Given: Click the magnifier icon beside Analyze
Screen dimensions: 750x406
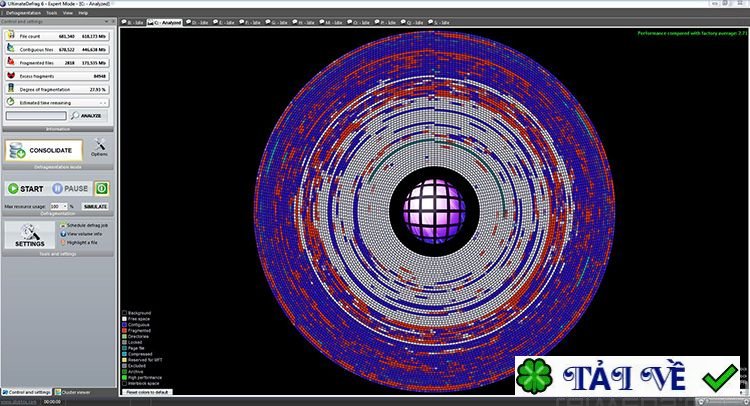Looking at the screenshot, I should point(75,115).
